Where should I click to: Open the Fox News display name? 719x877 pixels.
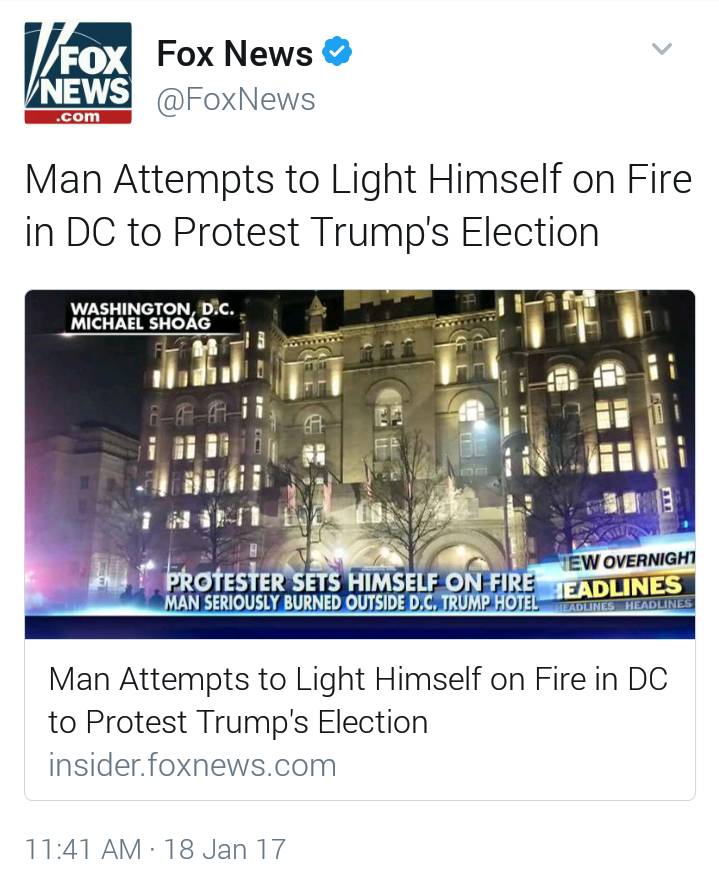point(235,54)
